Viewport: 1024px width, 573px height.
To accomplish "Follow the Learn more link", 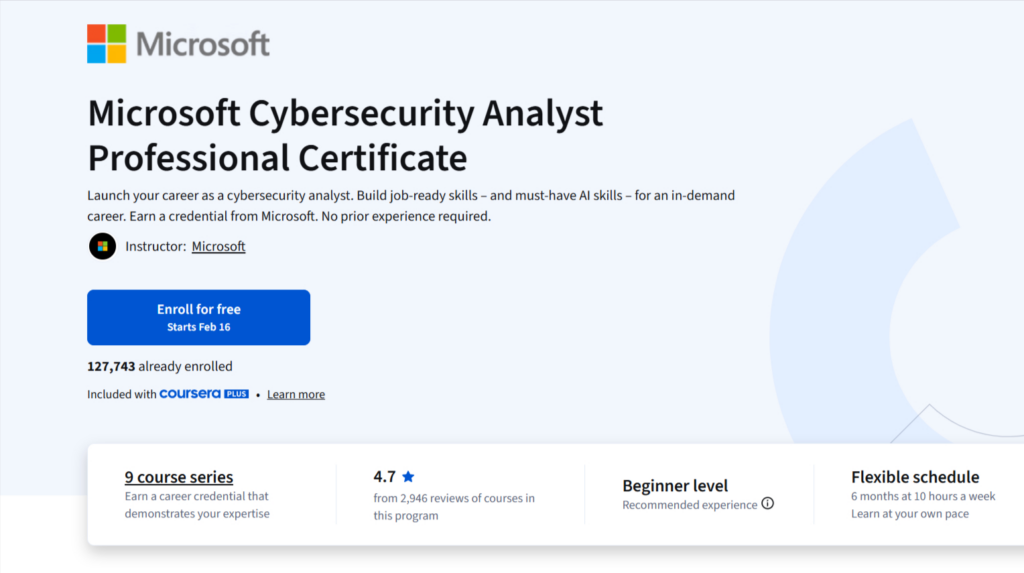I will [x=296, y=394].
